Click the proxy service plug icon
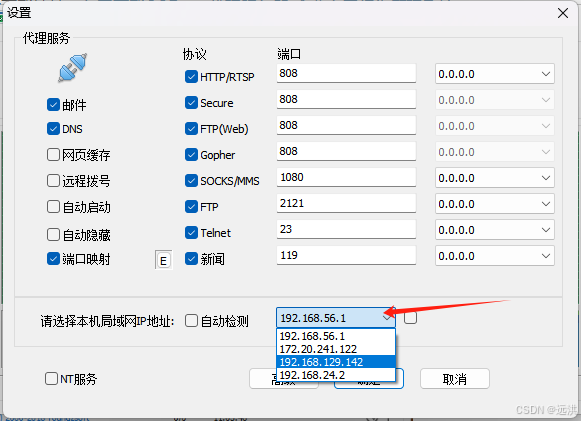The height and width of the screenshot is (421, 581). click(x=73, y=67)
